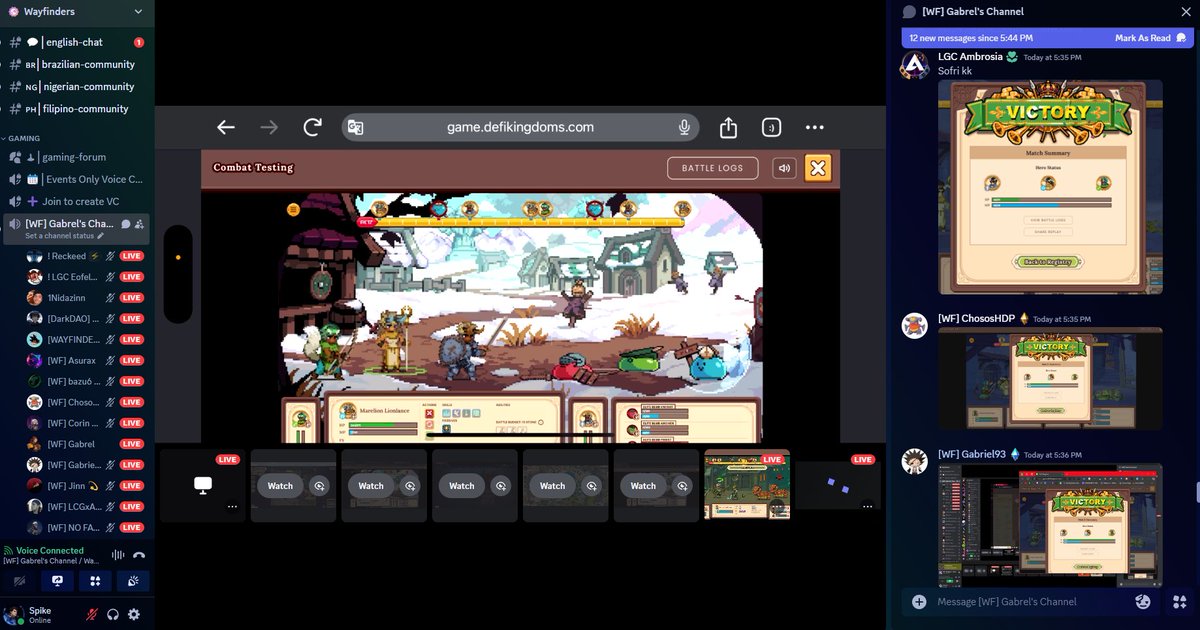Open the soundboard icon
The width and height of the screenshot is (1200, 630).
pos(133,581)
